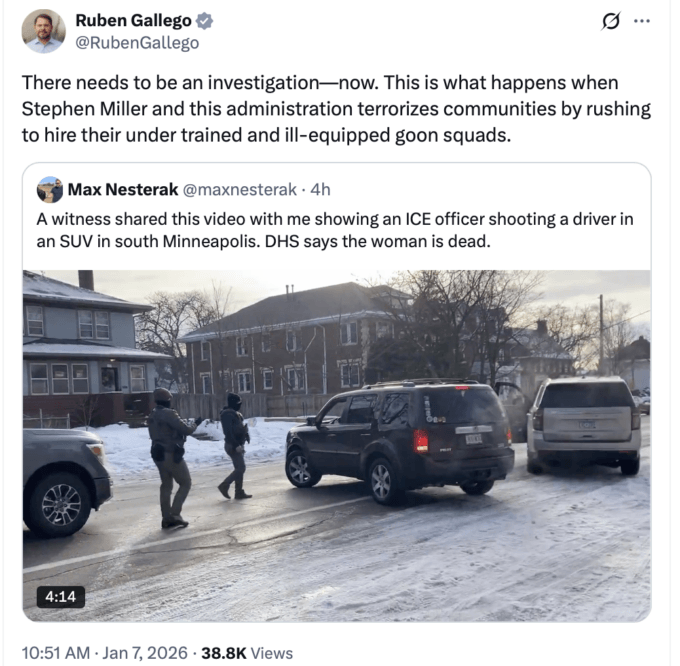Play the embedded street video
Viewport: 680px width, 666px height.
coord(337,446)
